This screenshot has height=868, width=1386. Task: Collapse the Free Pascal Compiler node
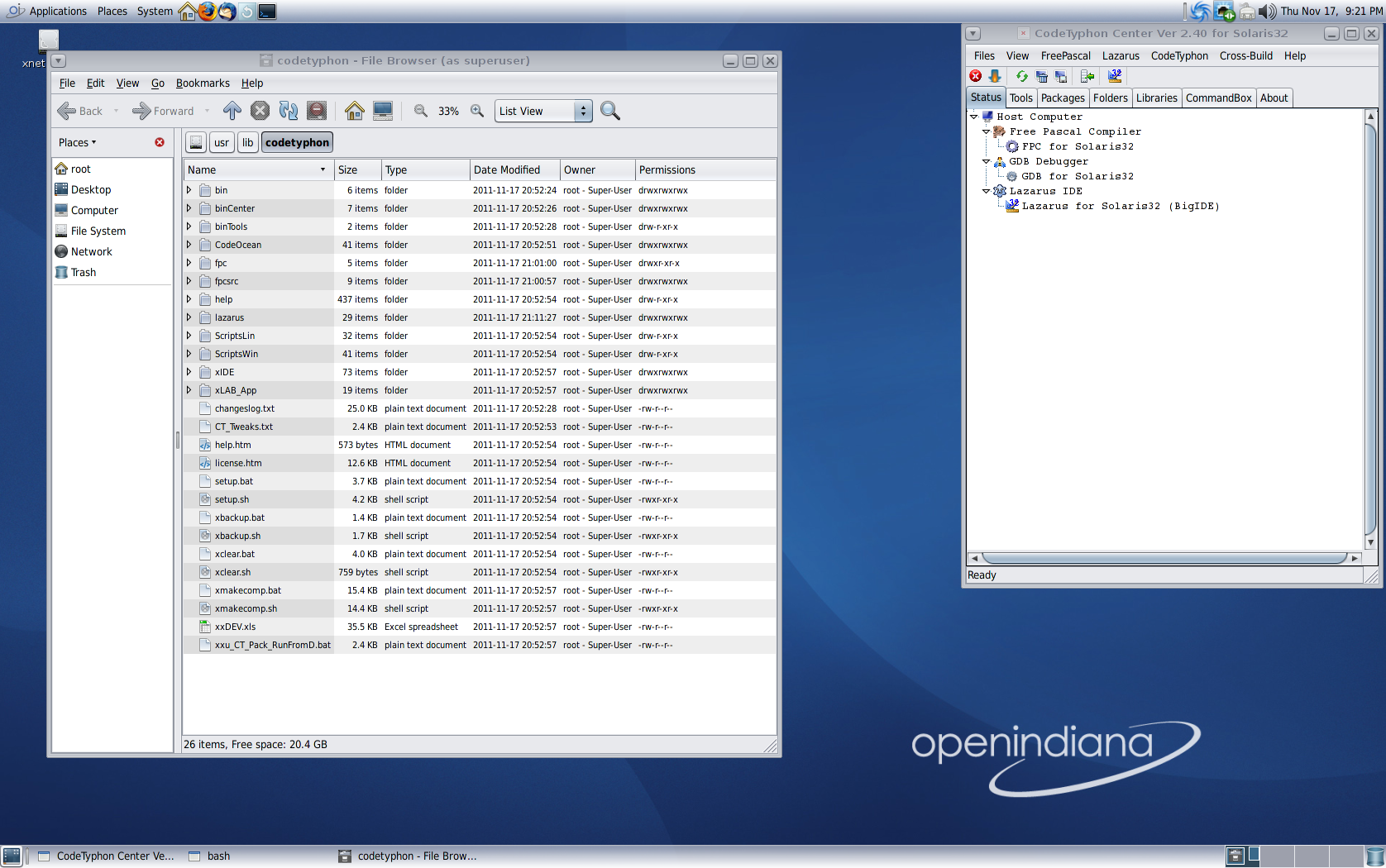pyautogui.click(x=987, y=131)
